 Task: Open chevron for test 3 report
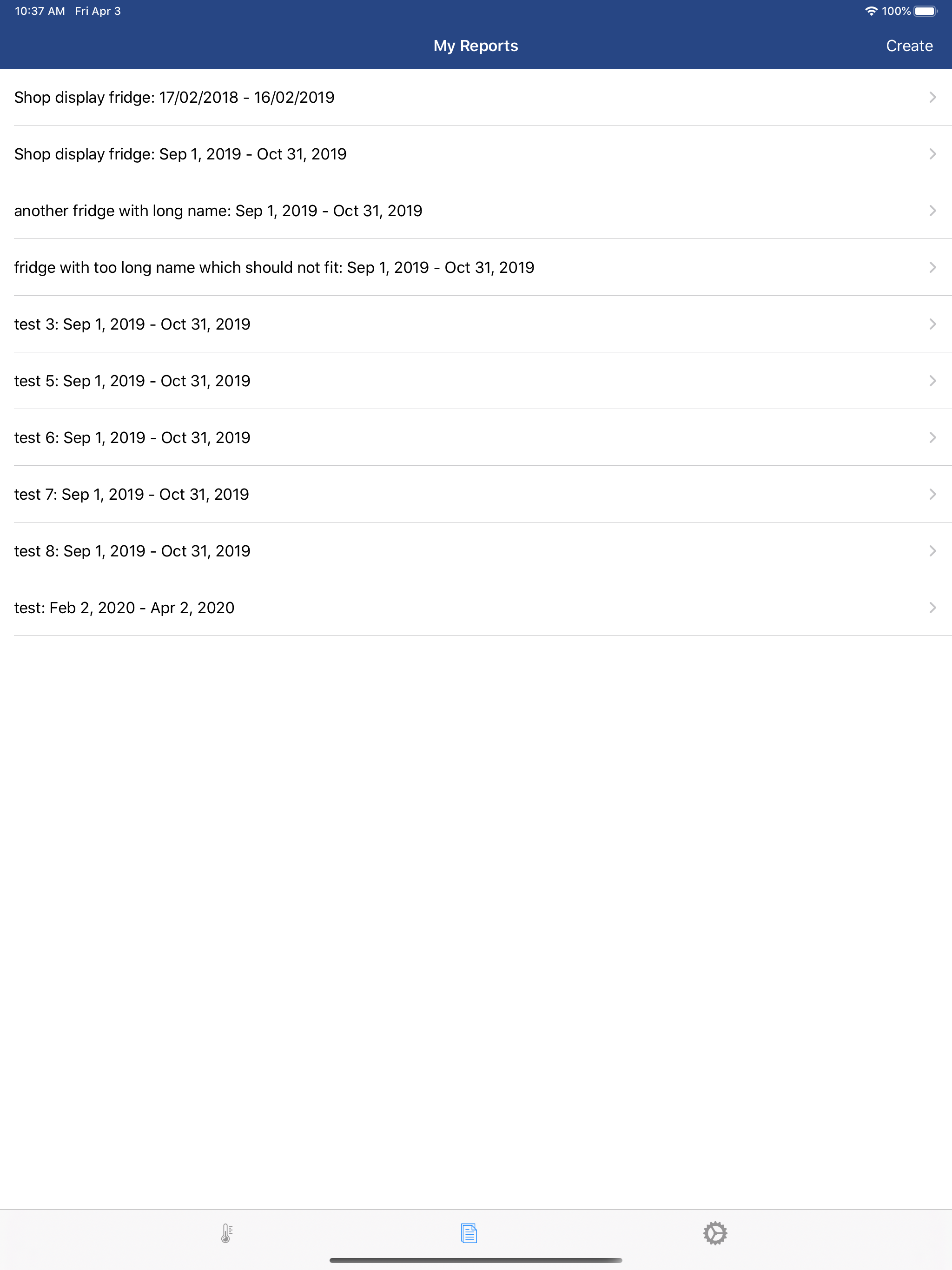tap(932, 324)
